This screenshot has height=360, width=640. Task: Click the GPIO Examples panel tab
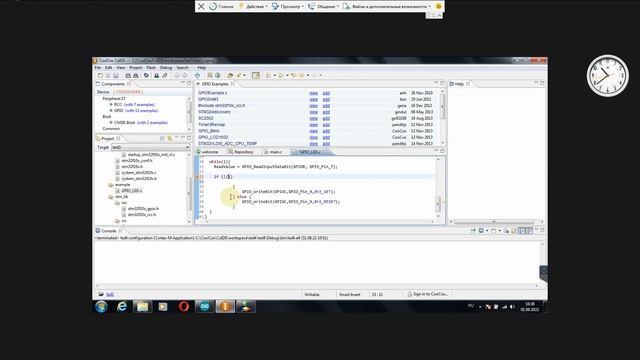[x=215, y=84]
